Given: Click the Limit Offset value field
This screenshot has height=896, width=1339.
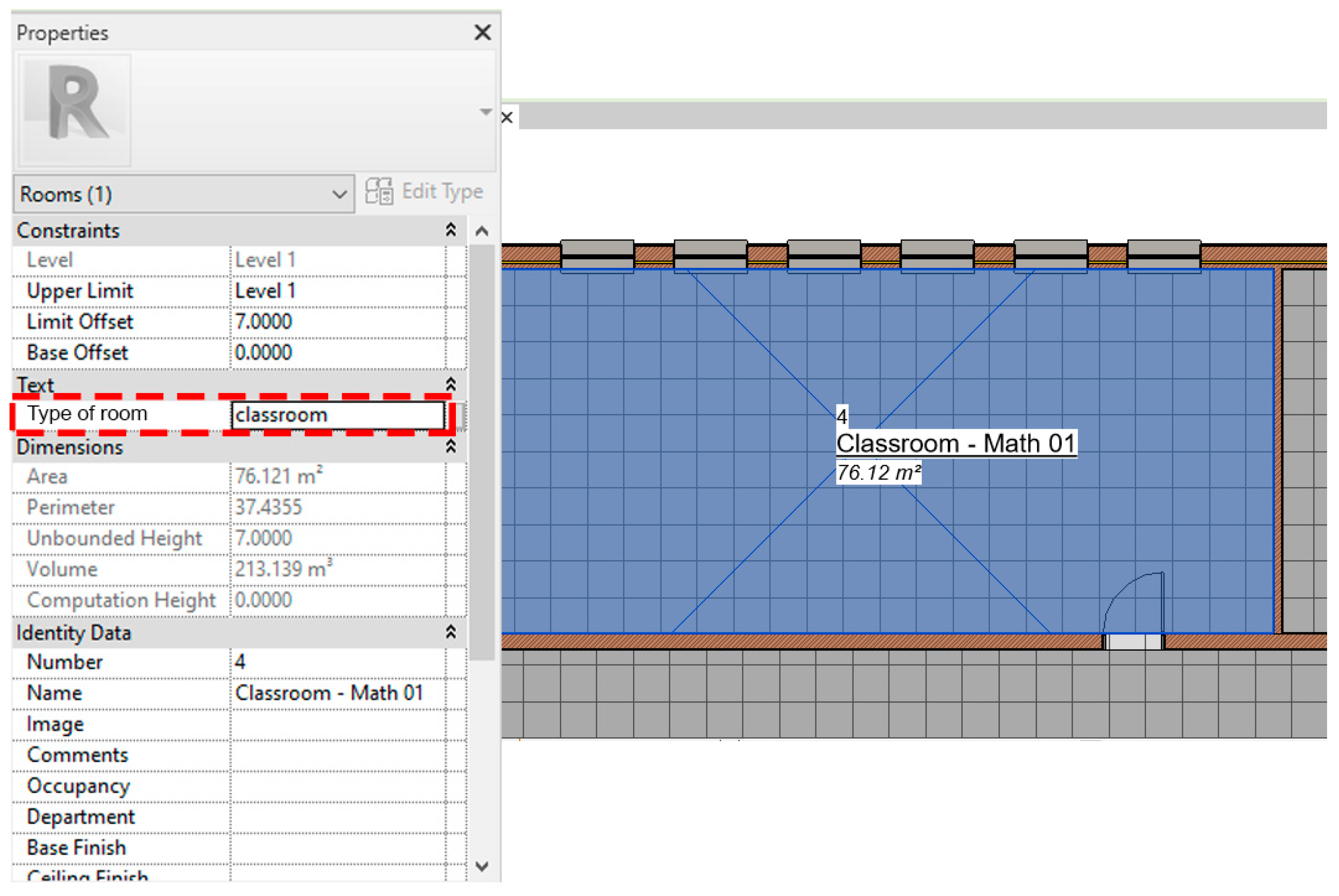Looking at the screenshot, I should coord(337,322).
